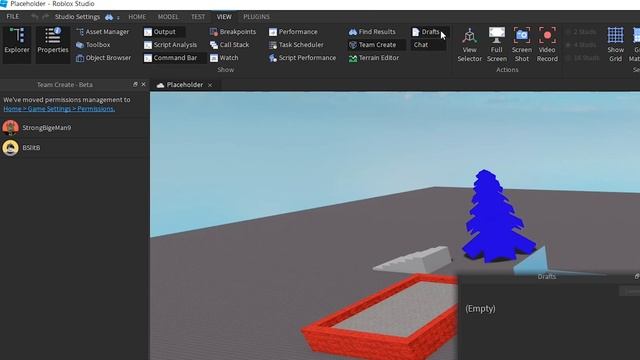Image resolution: width=640 pixels, height=360 pixels.
Task: Switch to the VIEW ribbon tab
Action: [224, 17]
